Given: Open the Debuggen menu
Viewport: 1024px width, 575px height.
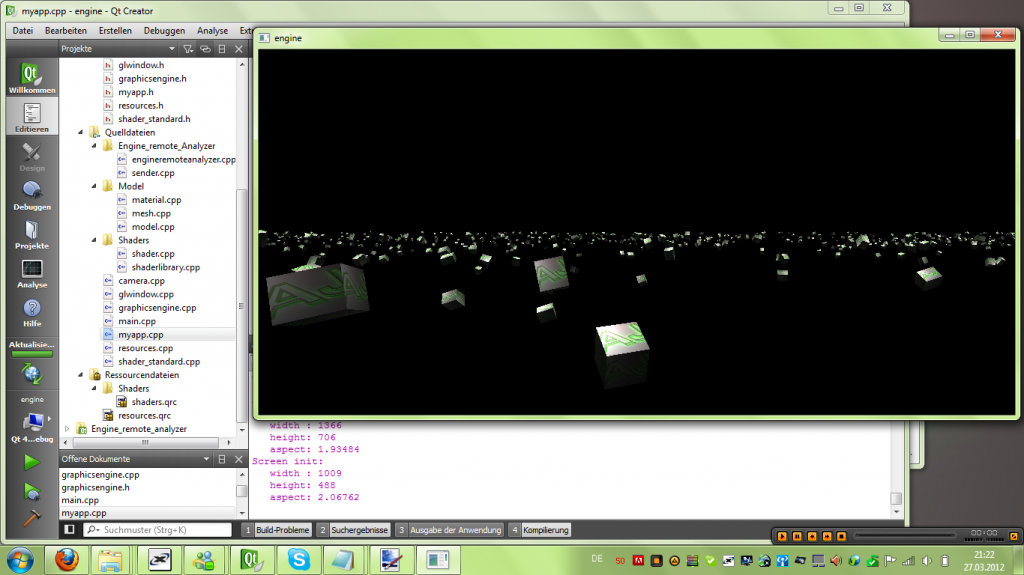Looking at the screenshot, I should pos(164,31).
